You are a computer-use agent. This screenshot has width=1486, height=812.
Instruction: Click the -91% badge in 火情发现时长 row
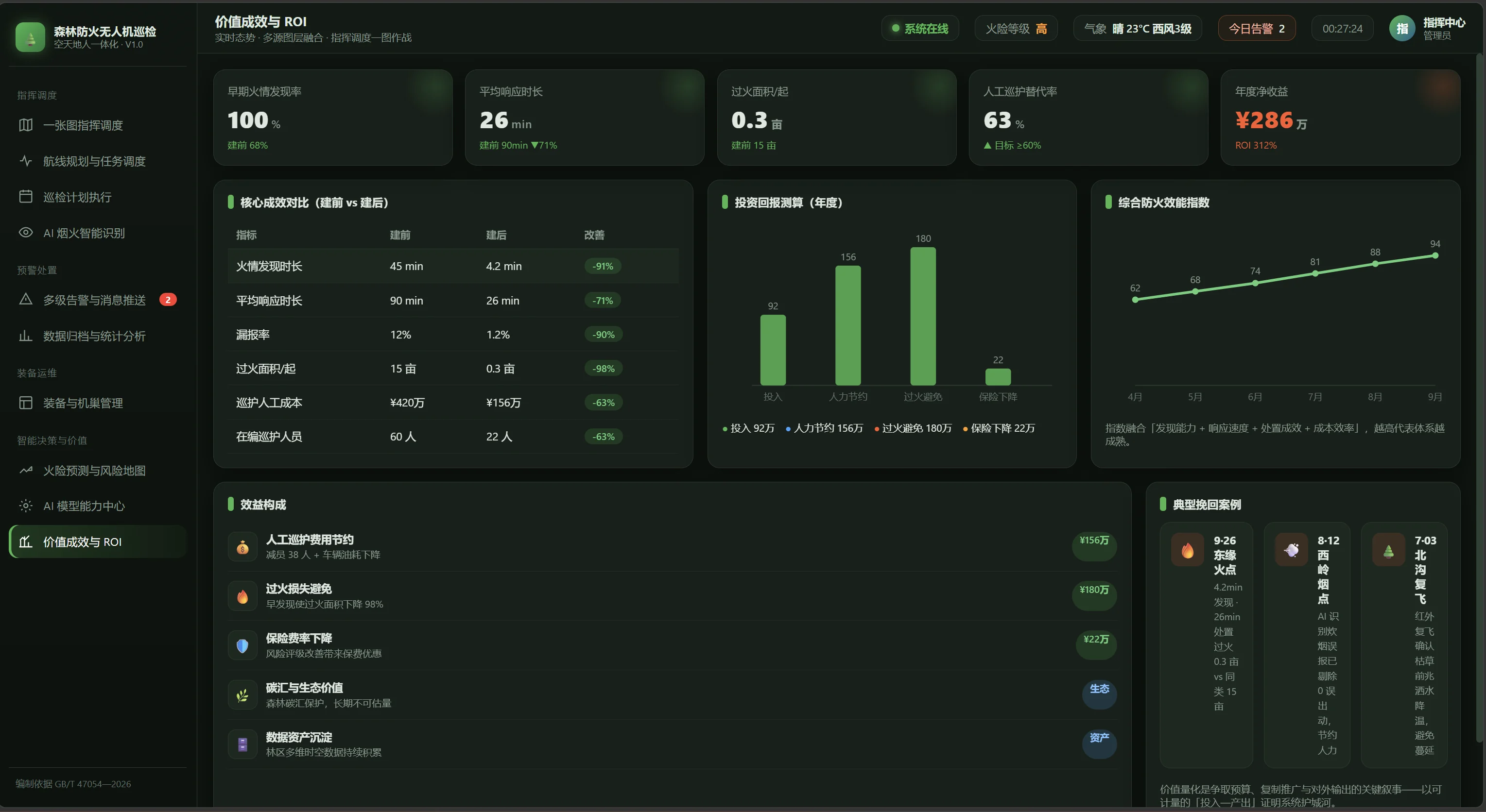[x=603, y=266]
